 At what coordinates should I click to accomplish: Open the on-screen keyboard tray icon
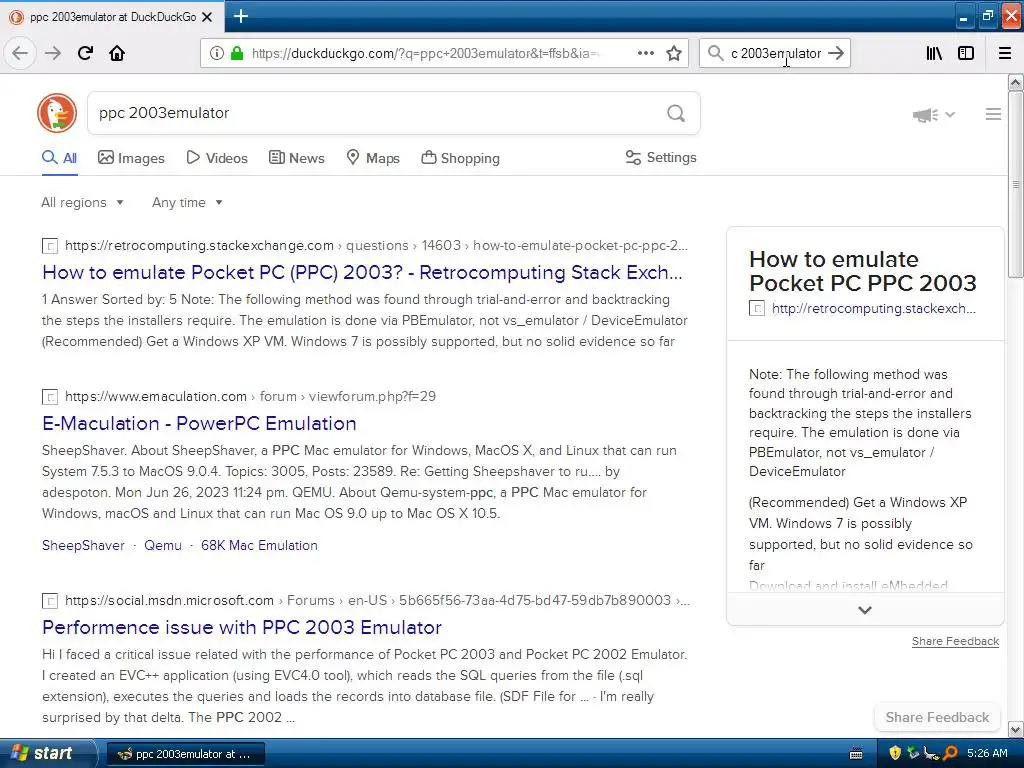pyautogui.click(x=856, y=754)
